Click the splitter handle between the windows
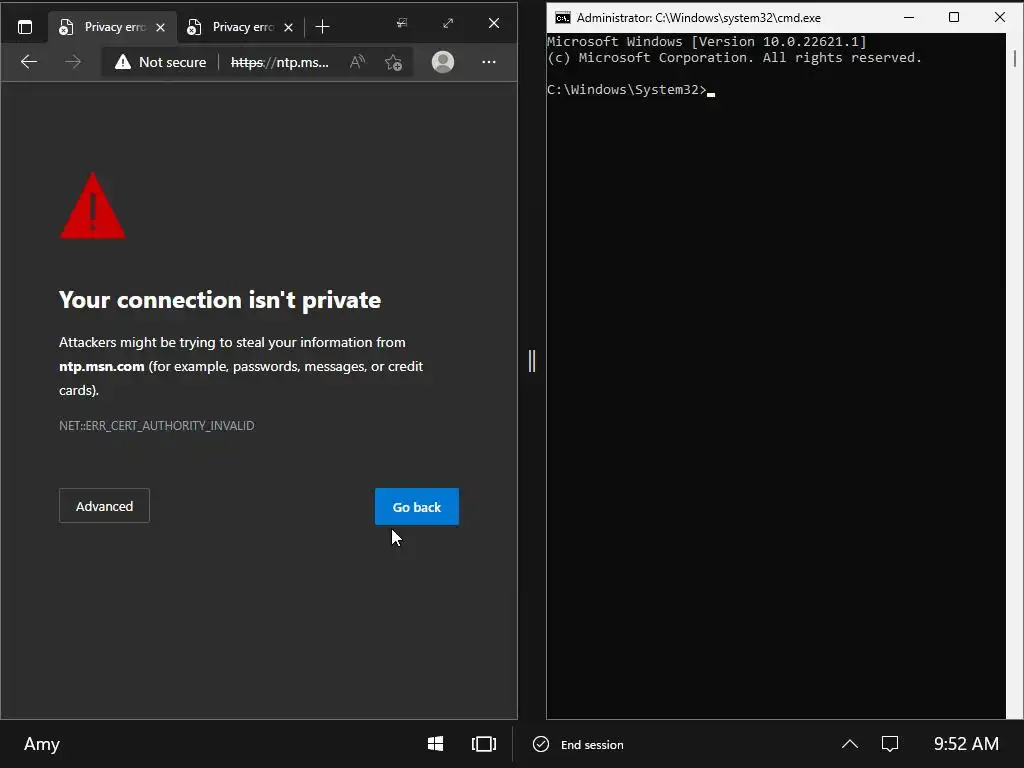 pyautogui.click(x=532, y=361)
